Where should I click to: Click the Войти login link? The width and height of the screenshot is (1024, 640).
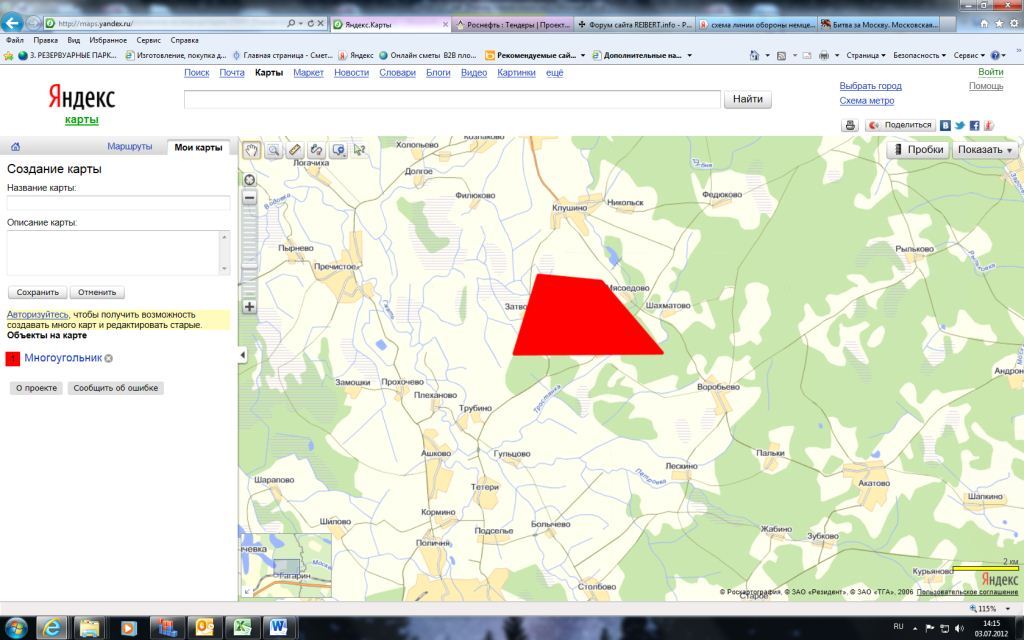(991, 72)
